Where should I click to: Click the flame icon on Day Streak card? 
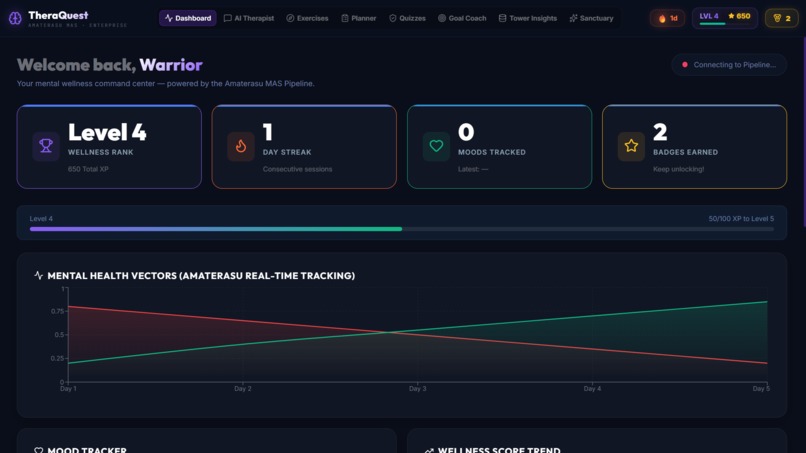tap(241, 146)
